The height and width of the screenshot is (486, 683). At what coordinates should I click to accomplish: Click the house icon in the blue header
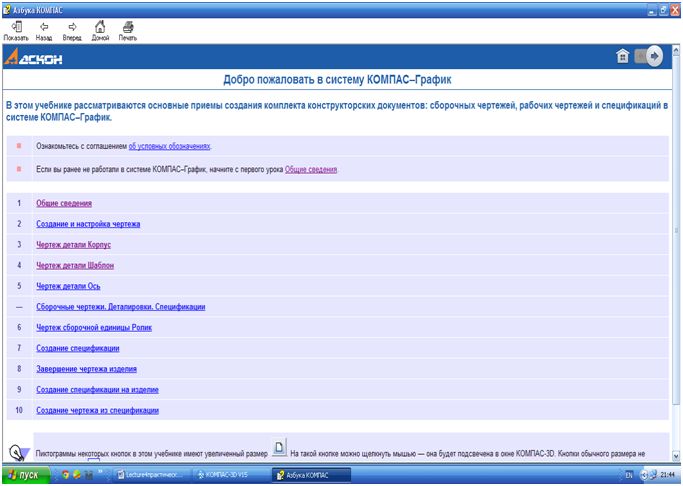pyautogui.click(x=623, y=56)
